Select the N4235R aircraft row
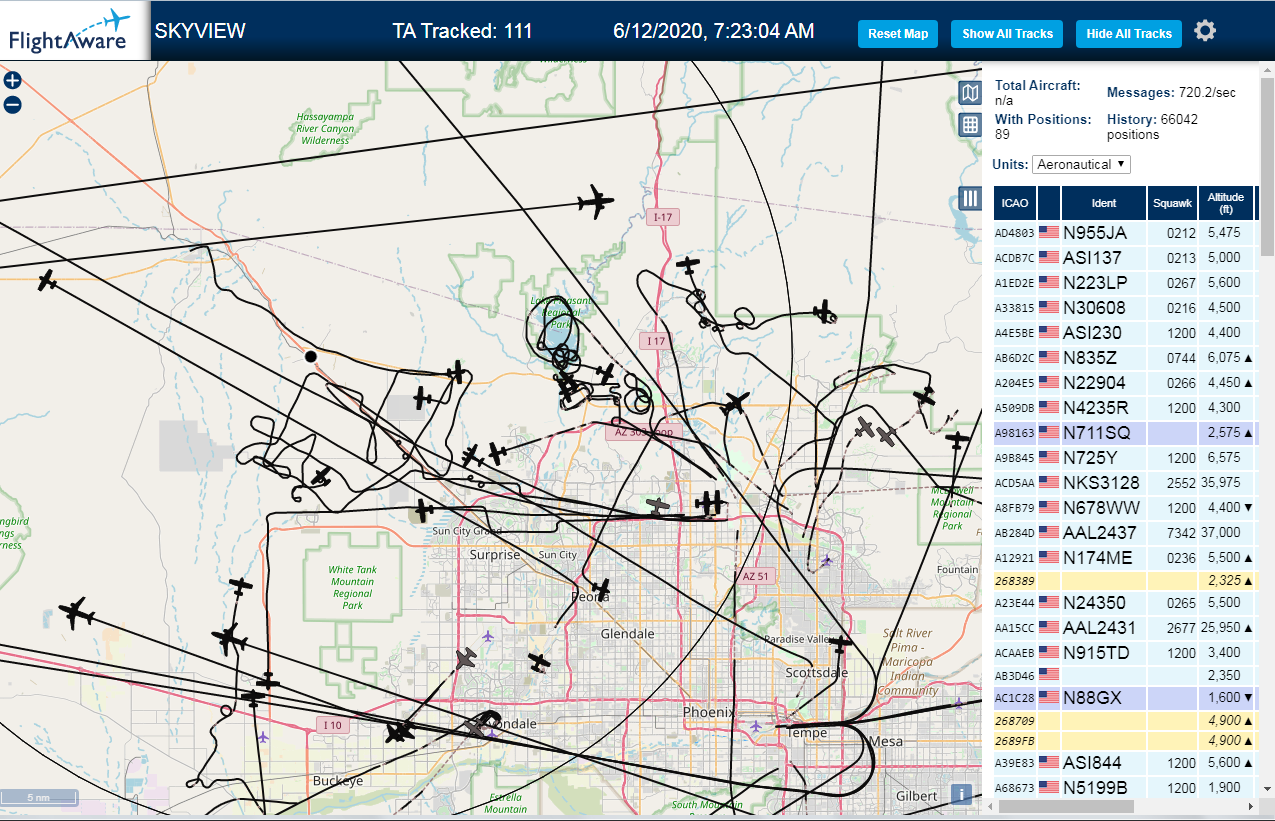Image resolution: width=1275 pixels, height=821 pixels. tap(1125, 408)
